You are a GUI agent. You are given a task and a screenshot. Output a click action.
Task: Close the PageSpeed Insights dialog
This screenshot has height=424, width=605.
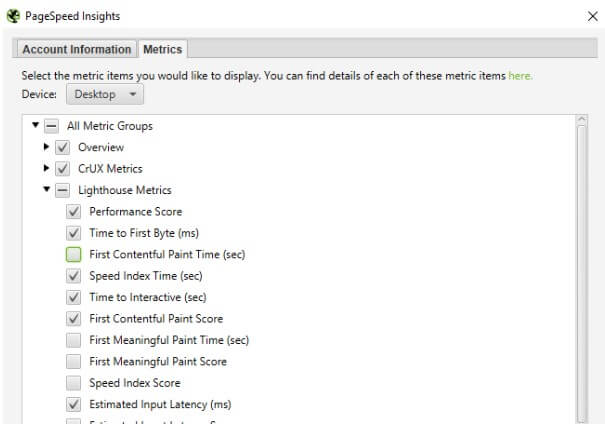pos(591,16)
